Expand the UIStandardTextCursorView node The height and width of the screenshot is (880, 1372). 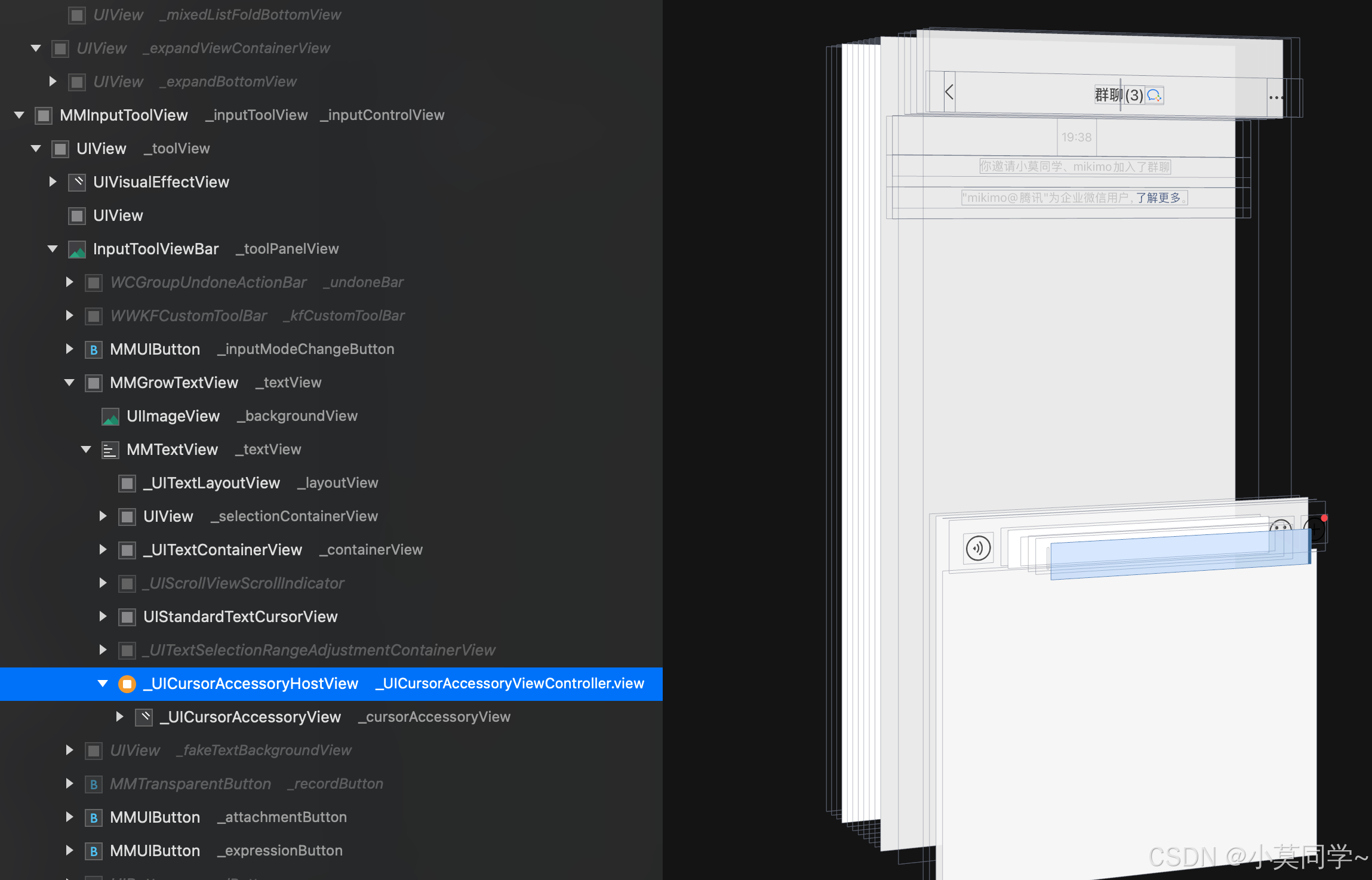coord(103,617)
